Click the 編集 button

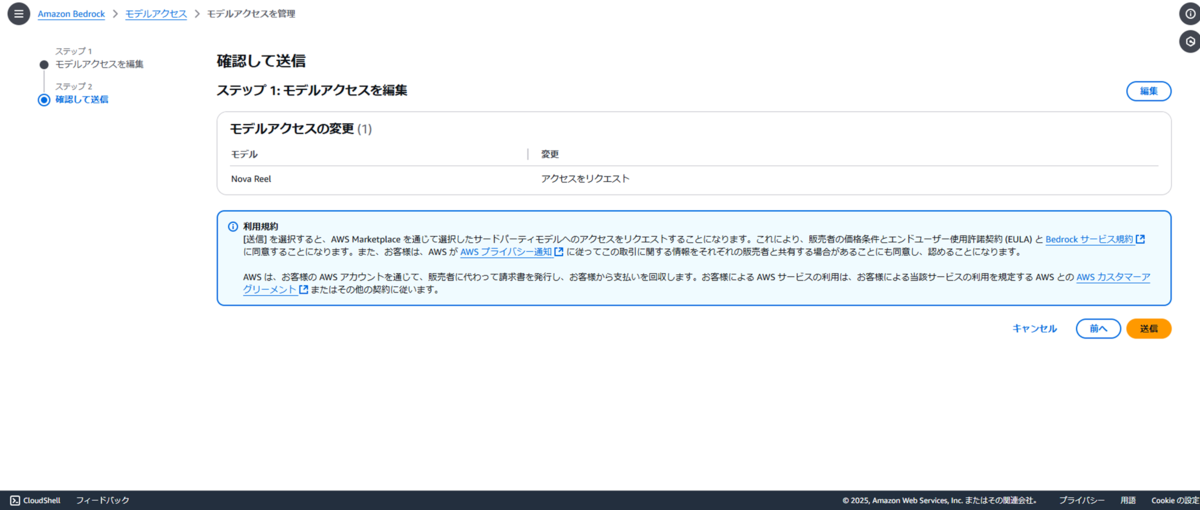click(1149, 91)
